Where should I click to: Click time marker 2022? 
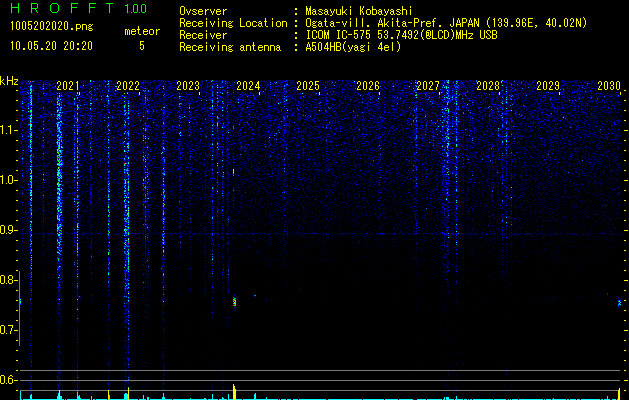click(x=128, y=86)
